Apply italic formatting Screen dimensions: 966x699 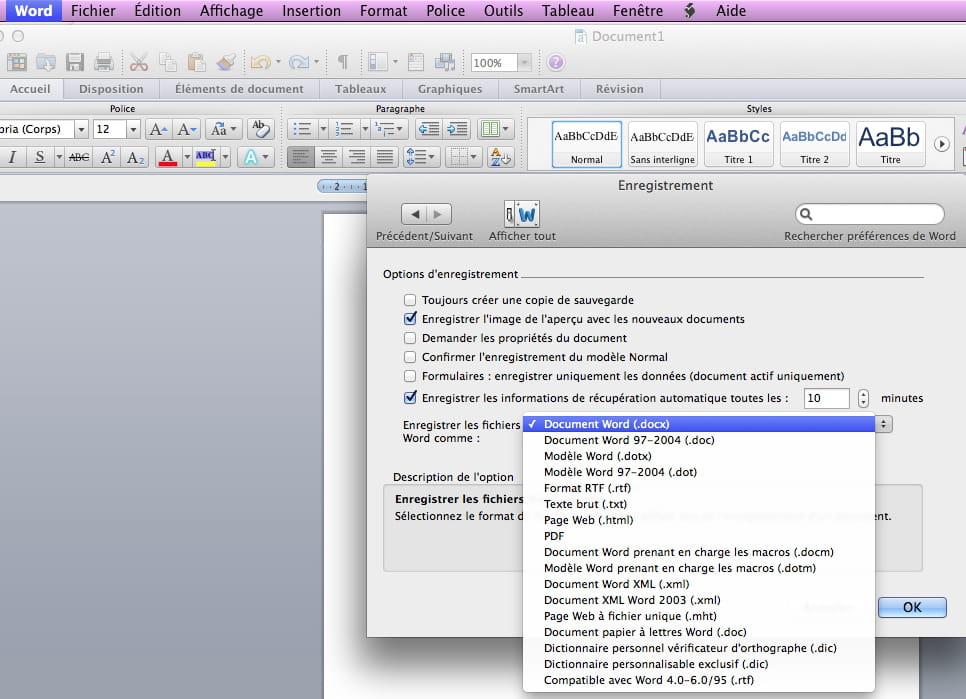[x=12, y=158]
